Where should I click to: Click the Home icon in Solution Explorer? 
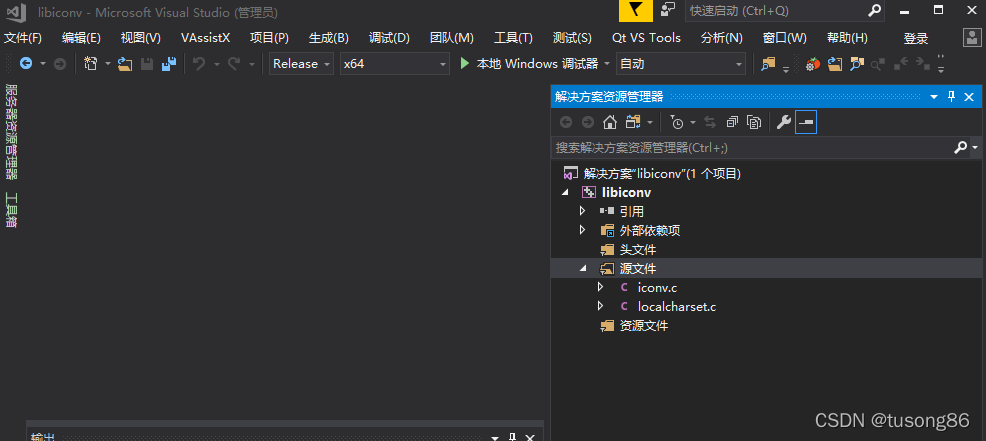point(609,122)
